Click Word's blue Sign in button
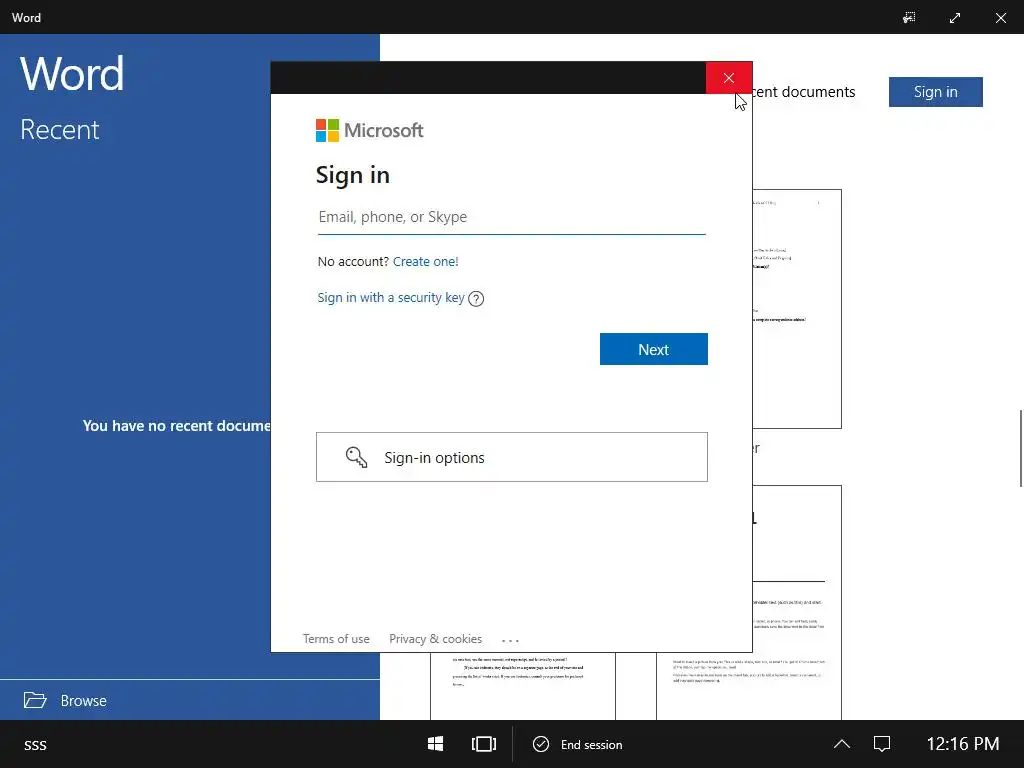 point(935,92)
